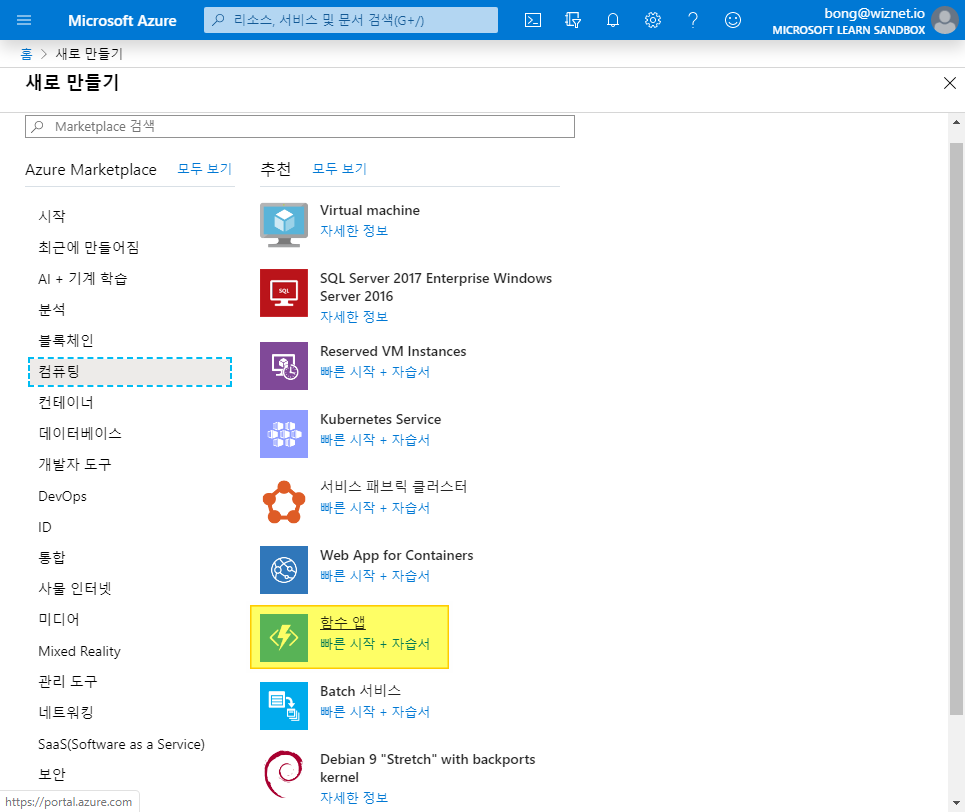
Task: Select the AI + 기계 학습 category
Action: pyautogui.click(x=82, y=278)
